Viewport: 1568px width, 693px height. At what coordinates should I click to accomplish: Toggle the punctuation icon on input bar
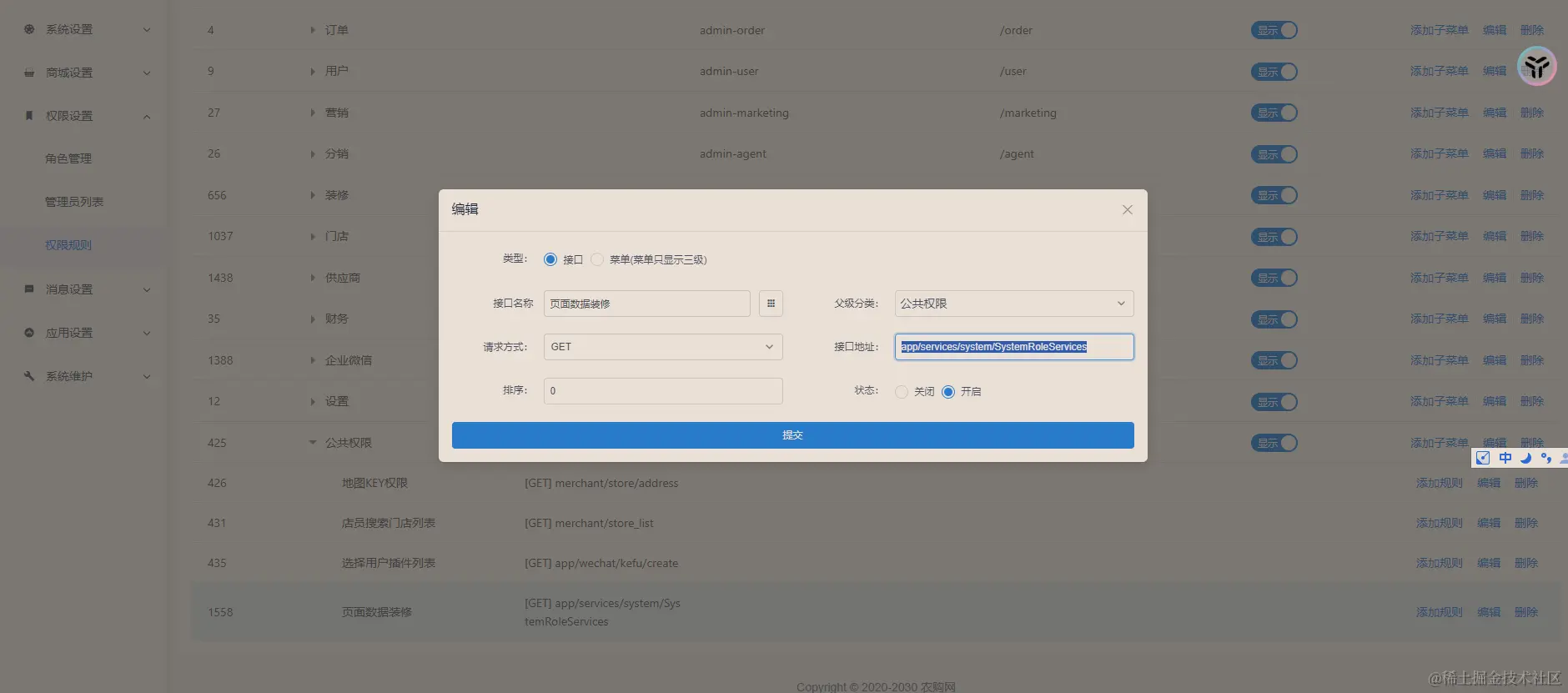coord(1545,458)
